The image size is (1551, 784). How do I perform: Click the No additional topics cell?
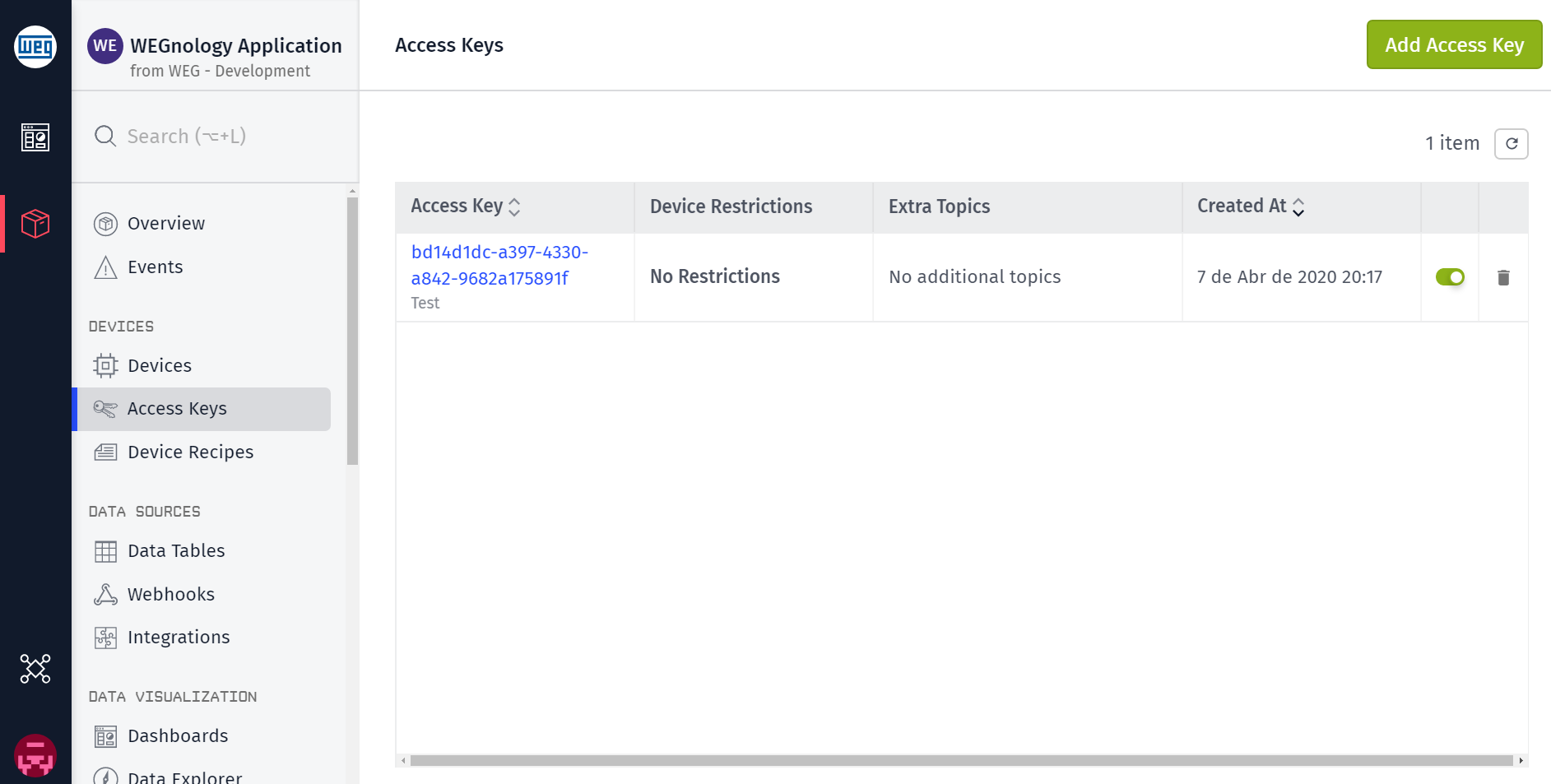974,277
